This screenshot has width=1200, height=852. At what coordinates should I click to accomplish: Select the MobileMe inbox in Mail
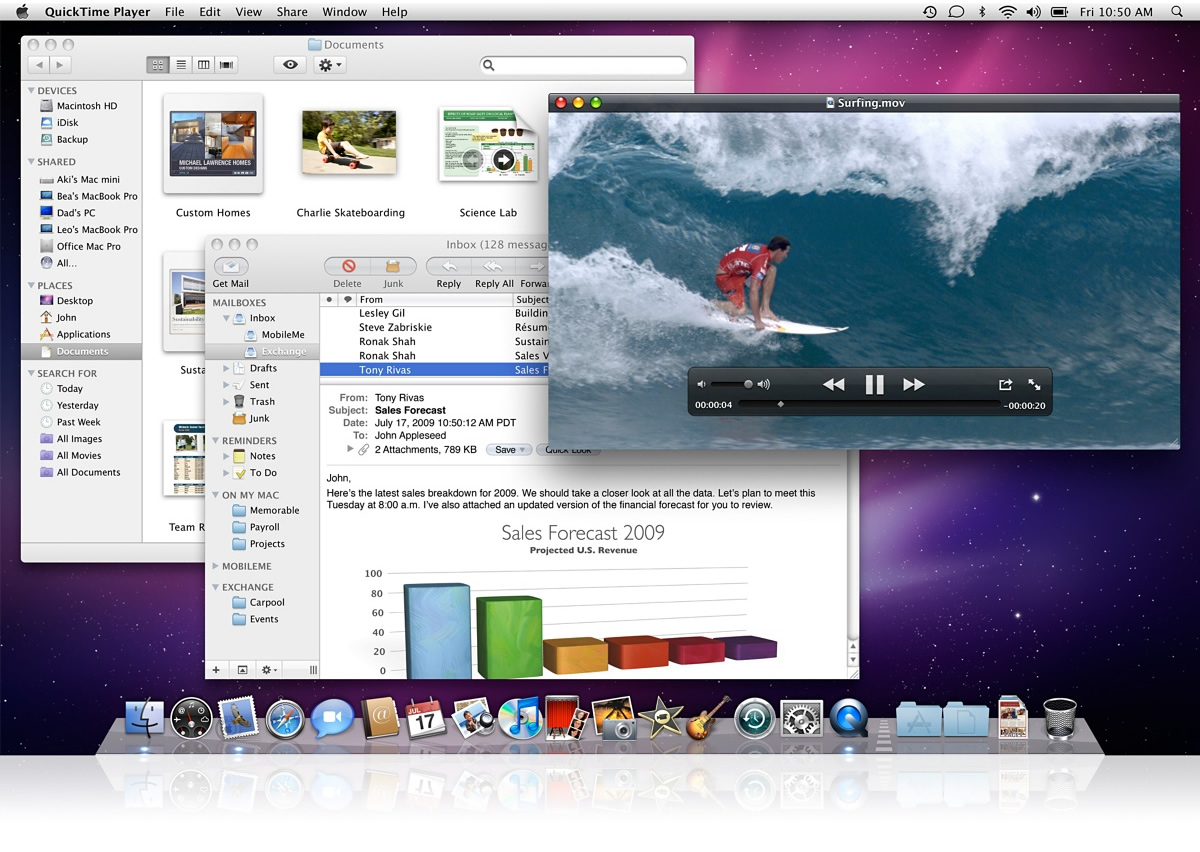[274, 335]
